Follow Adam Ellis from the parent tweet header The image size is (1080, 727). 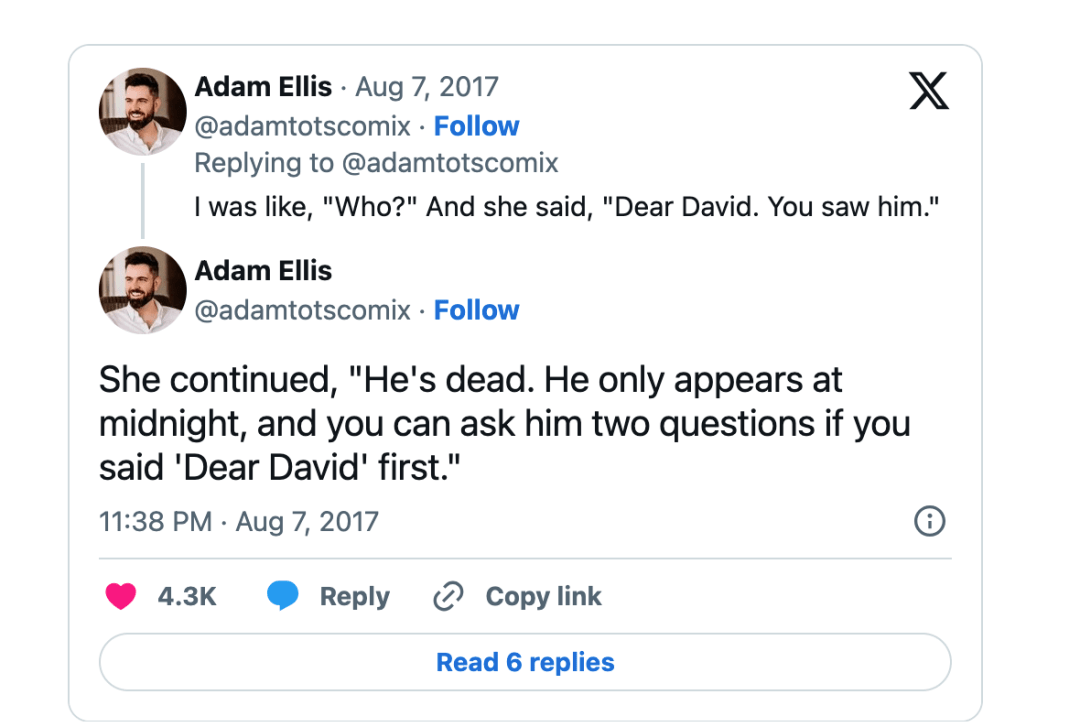[476, 126]
